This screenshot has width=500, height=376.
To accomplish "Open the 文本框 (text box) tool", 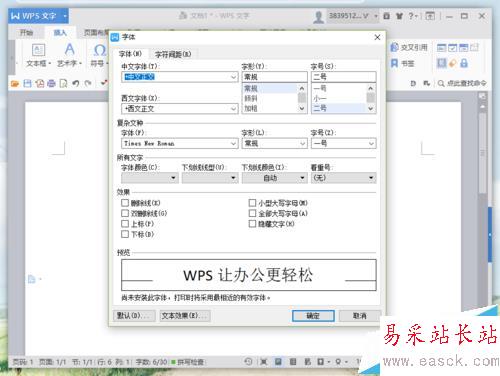I will 39,55.
